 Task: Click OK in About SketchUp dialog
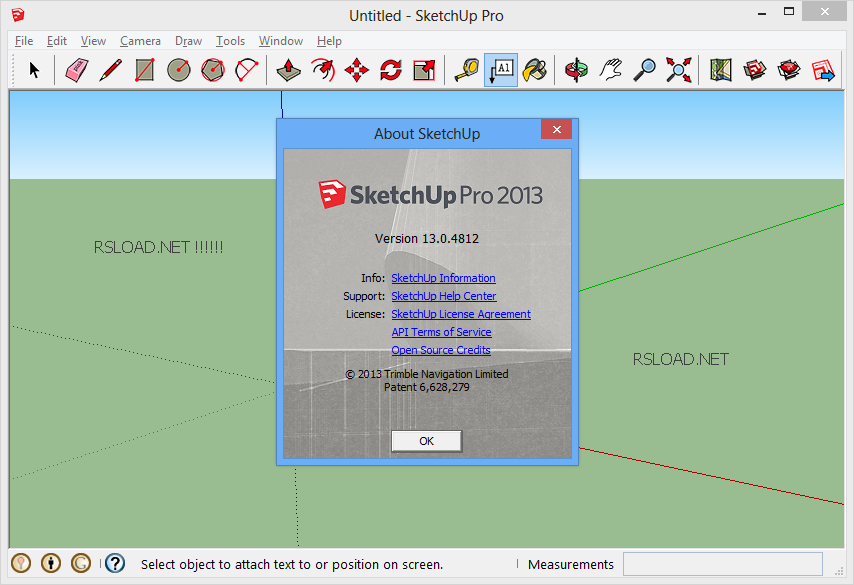click(x=426, y=441)
